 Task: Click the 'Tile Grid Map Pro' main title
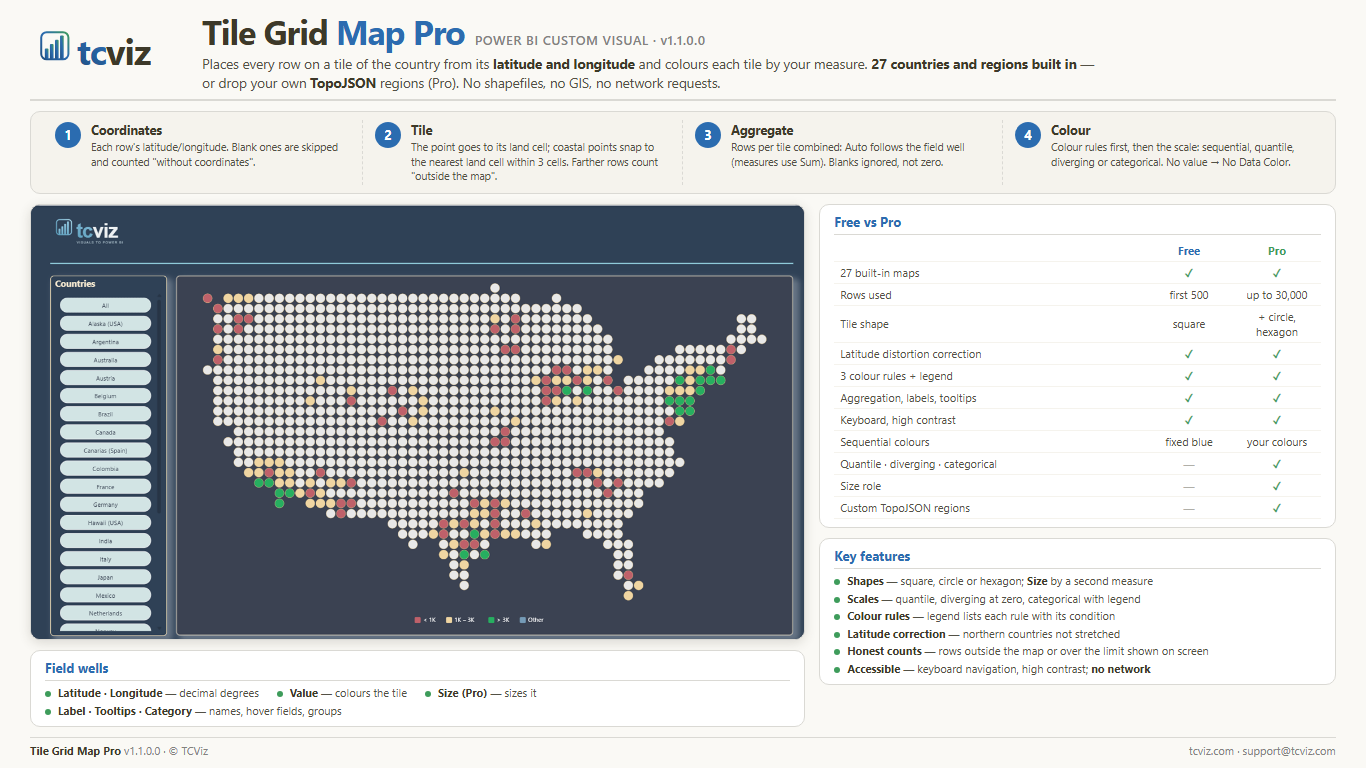[x=334, y=34]
